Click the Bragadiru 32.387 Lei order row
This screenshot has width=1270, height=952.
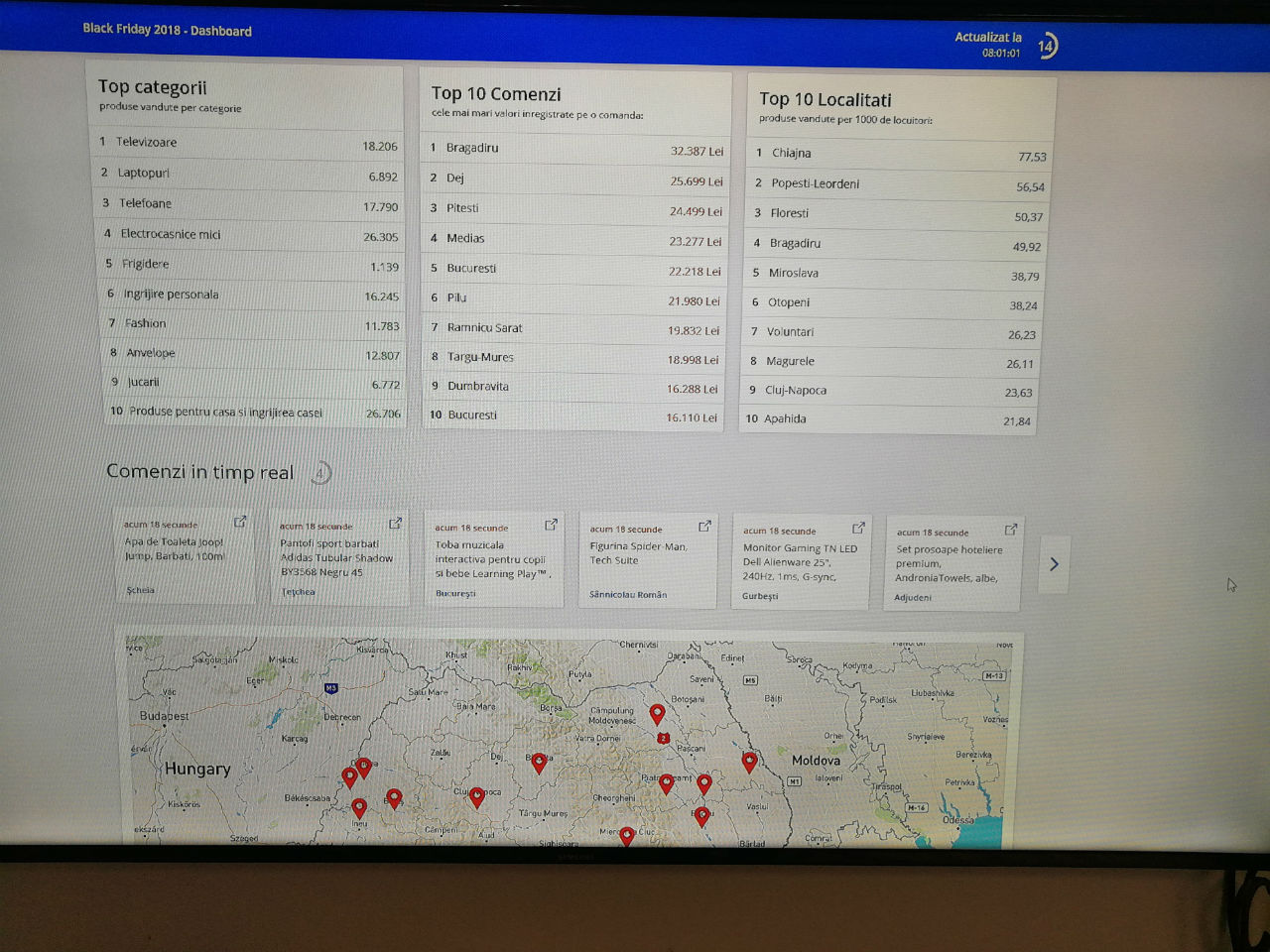click(x=575, y=149)
